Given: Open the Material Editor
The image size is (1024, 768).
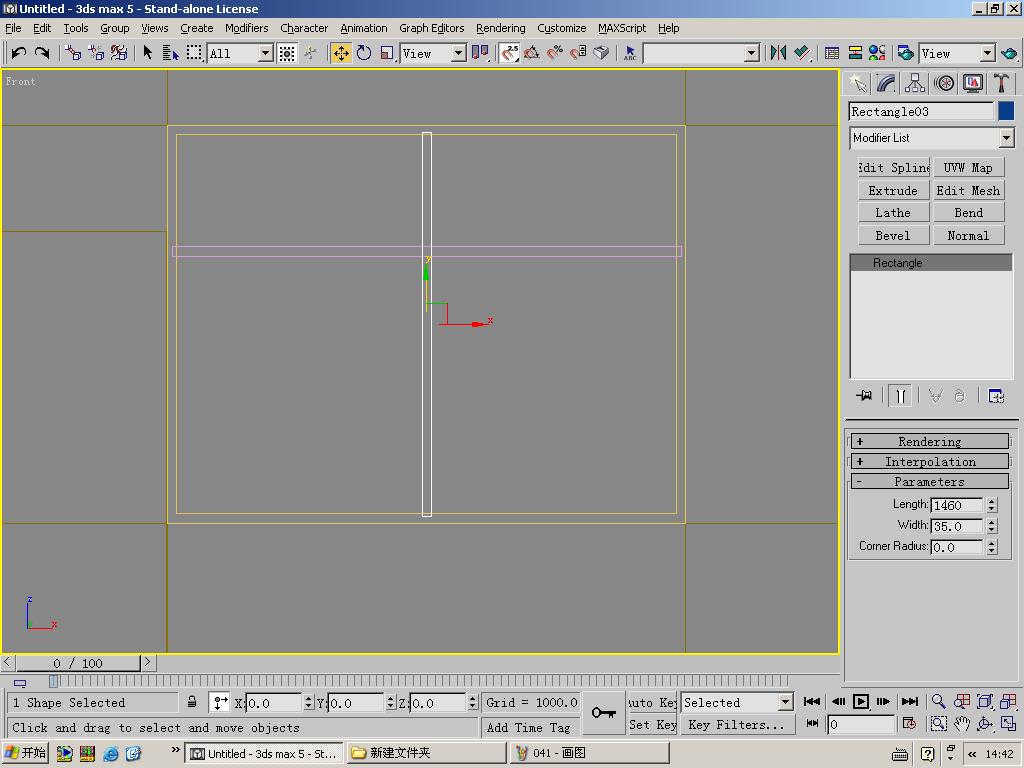Looking at the screenshot, I should point(877,53).
